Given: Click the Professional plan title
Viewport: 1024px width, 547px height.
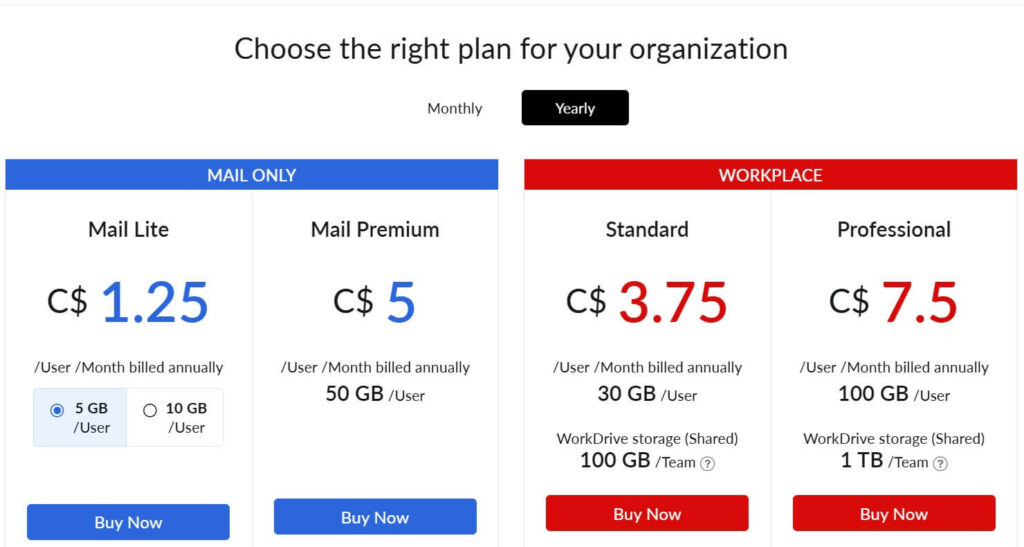Looking at the screenshot, I should click(x=894, y=229).
